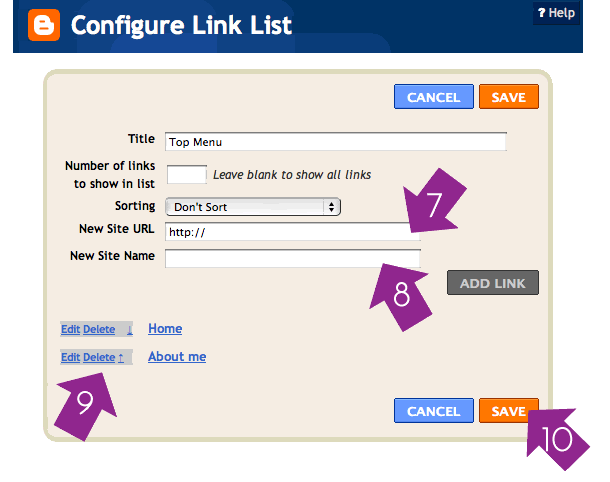
Task: Move Home link down with arrow
Action: 129,329
